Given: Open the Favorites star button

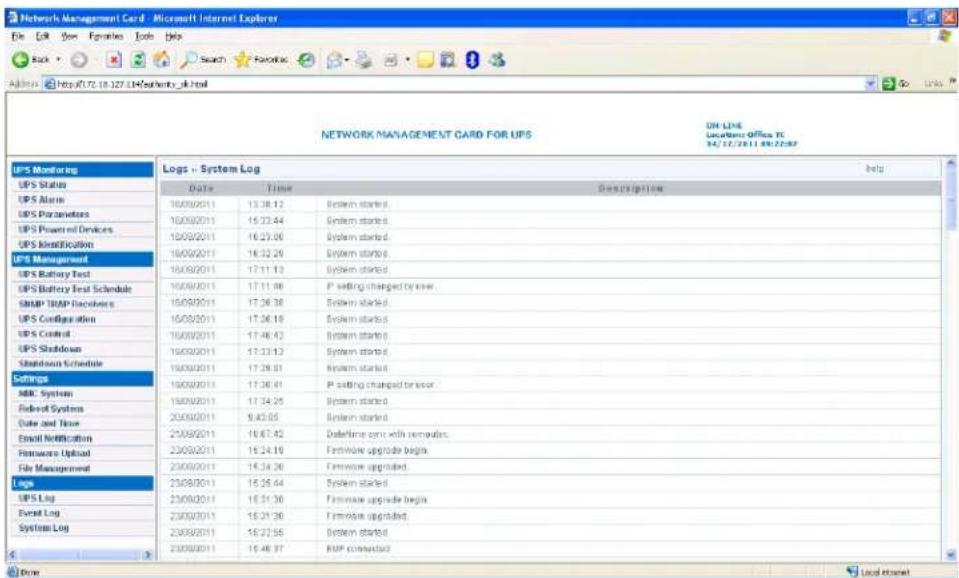Looking at the screenshot, I should [x=261, y=59].
